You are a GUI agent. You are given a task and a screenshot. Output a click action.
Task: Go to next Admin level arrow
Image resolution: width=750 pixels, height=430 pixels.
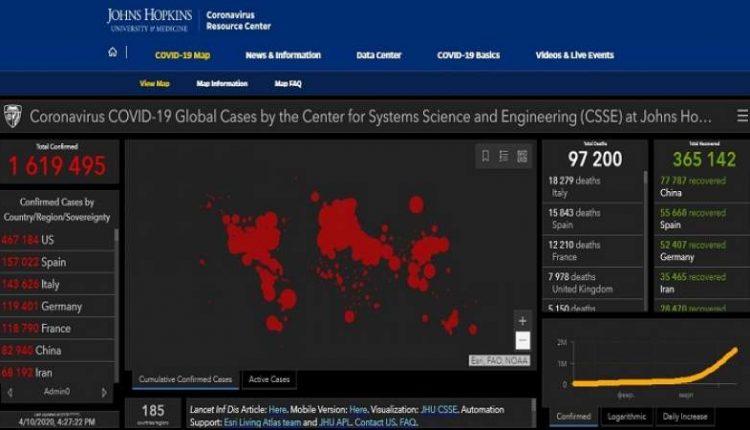104,393
